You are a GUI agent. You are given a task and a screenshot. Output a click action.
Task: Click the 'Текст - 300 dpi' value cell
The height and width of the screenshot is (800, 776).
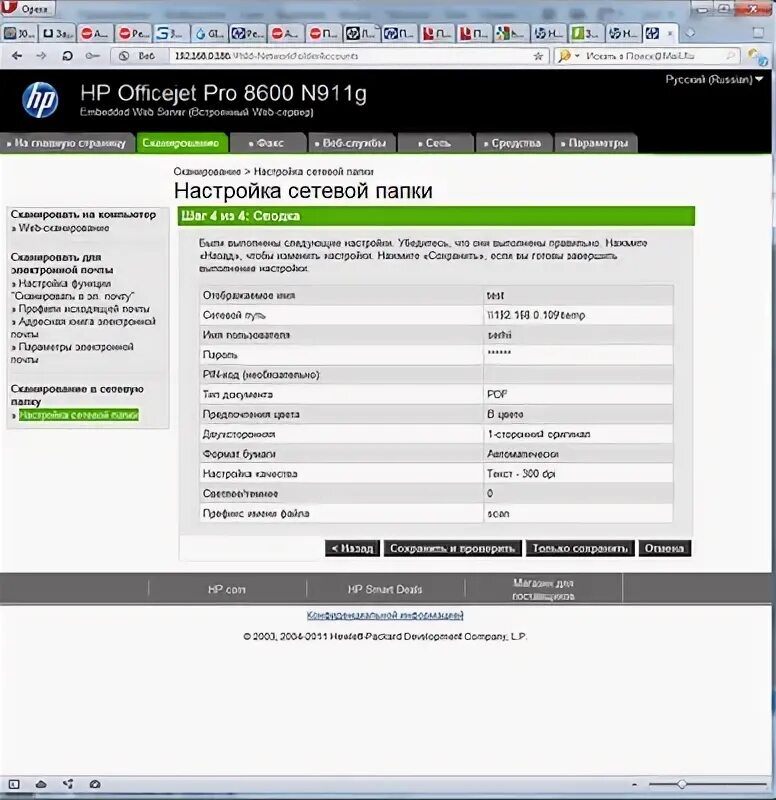(x=578, y=474)
